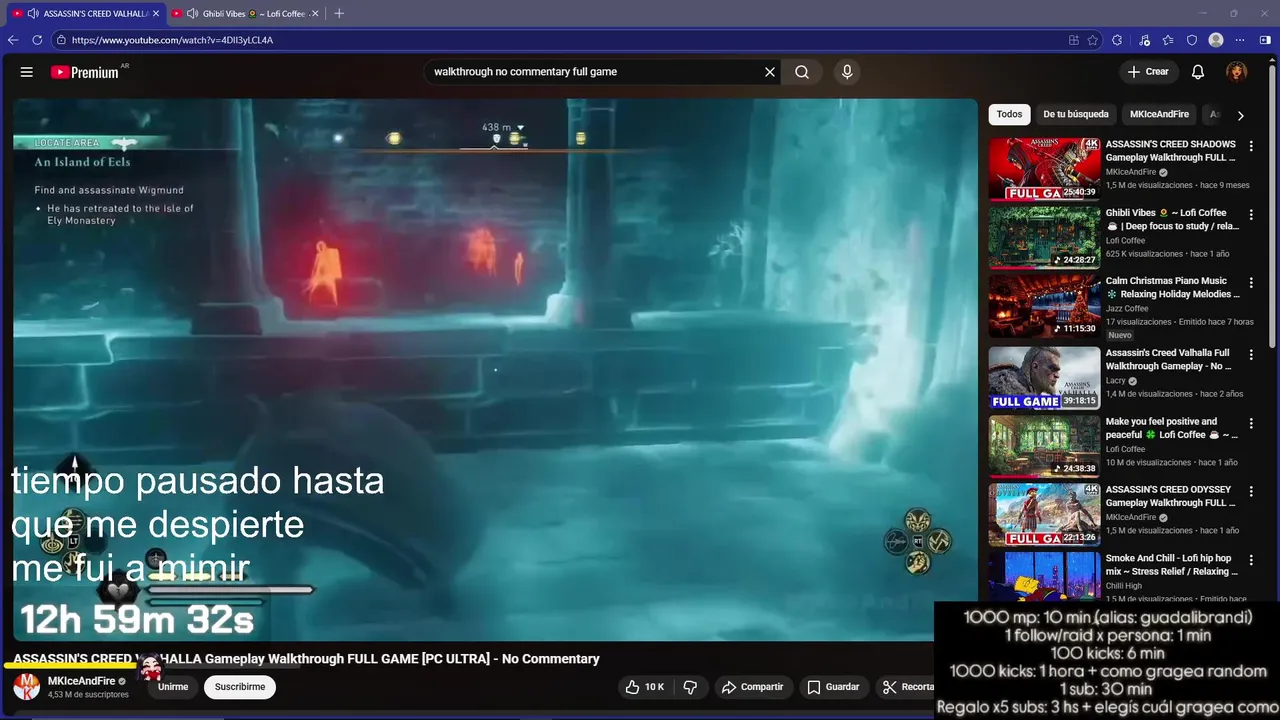Open Edge media control music icon
The image size is (1280, 720).
pos(1143,40)
